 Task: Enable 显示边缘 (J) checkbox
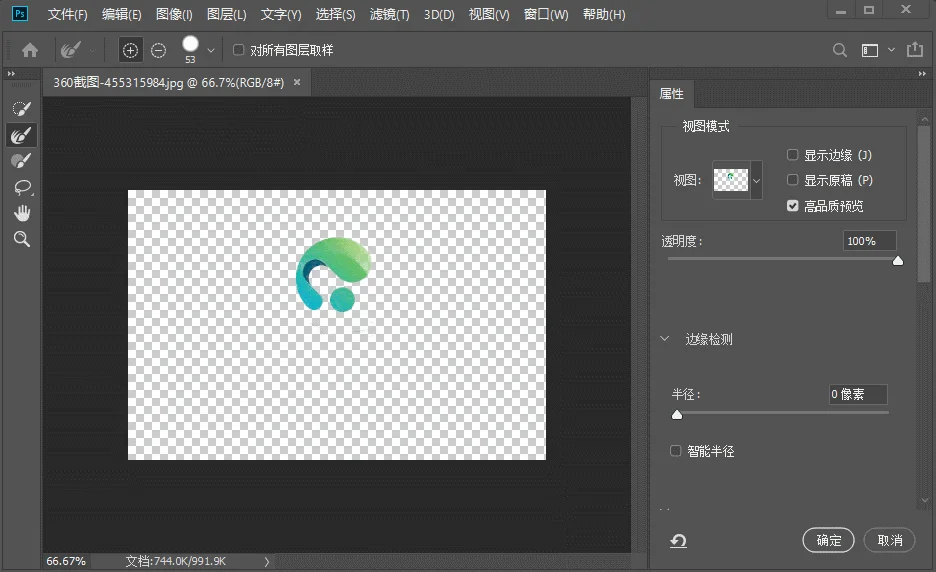point(792,155)
